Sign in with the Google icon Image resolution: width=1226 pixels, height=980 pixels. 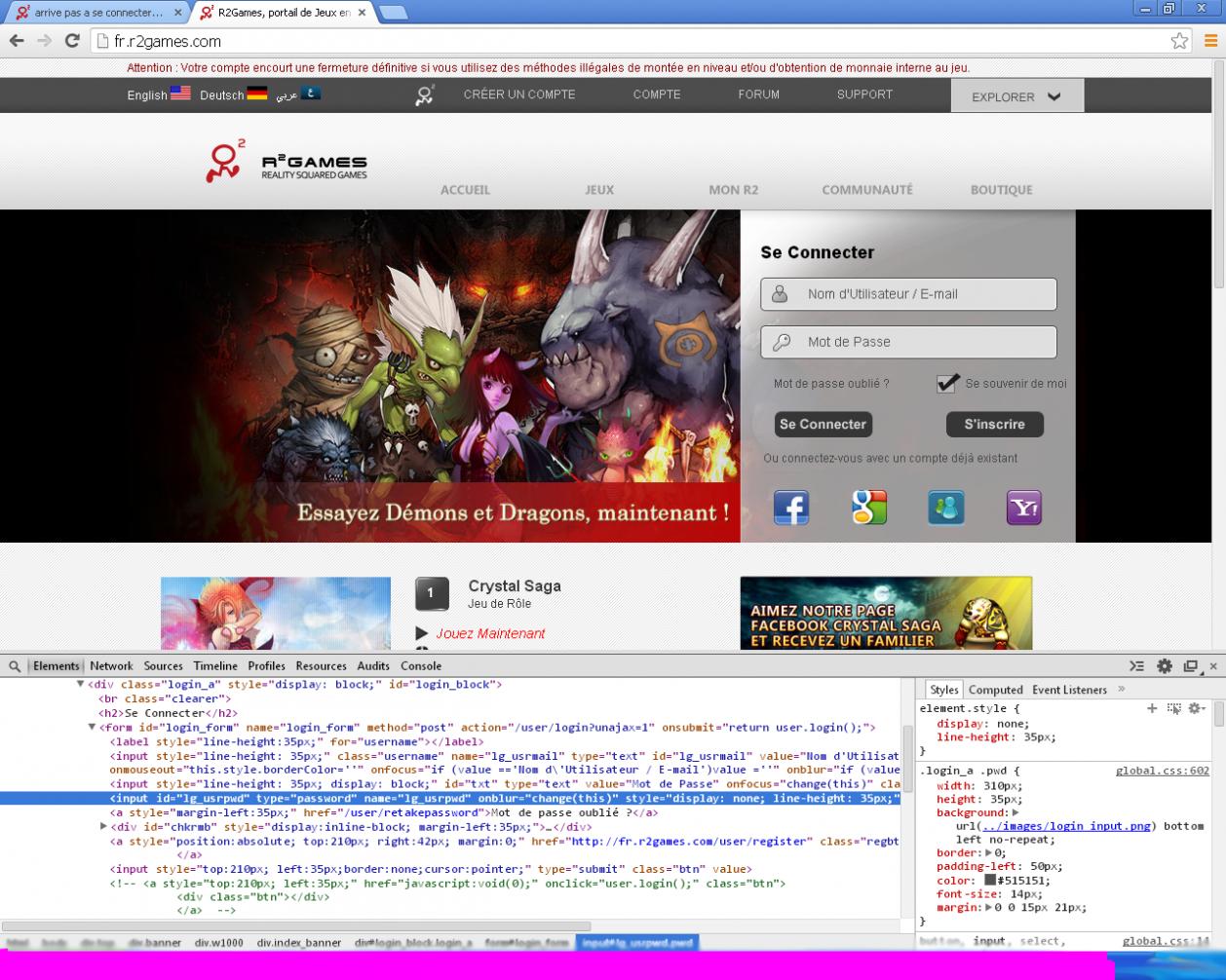click(x=868, y=508)
